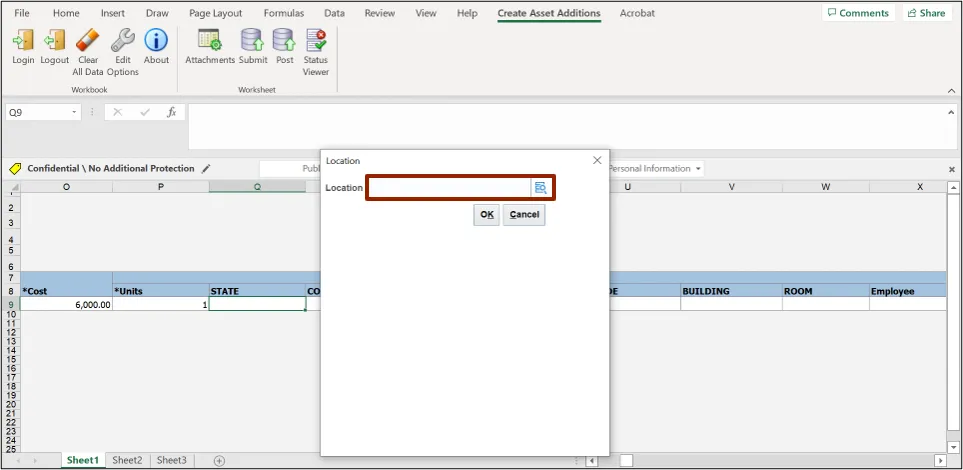Click the Confidential sensitivity tag icon
This screenshot has width=963, height=470.
(x=15, y=168)
